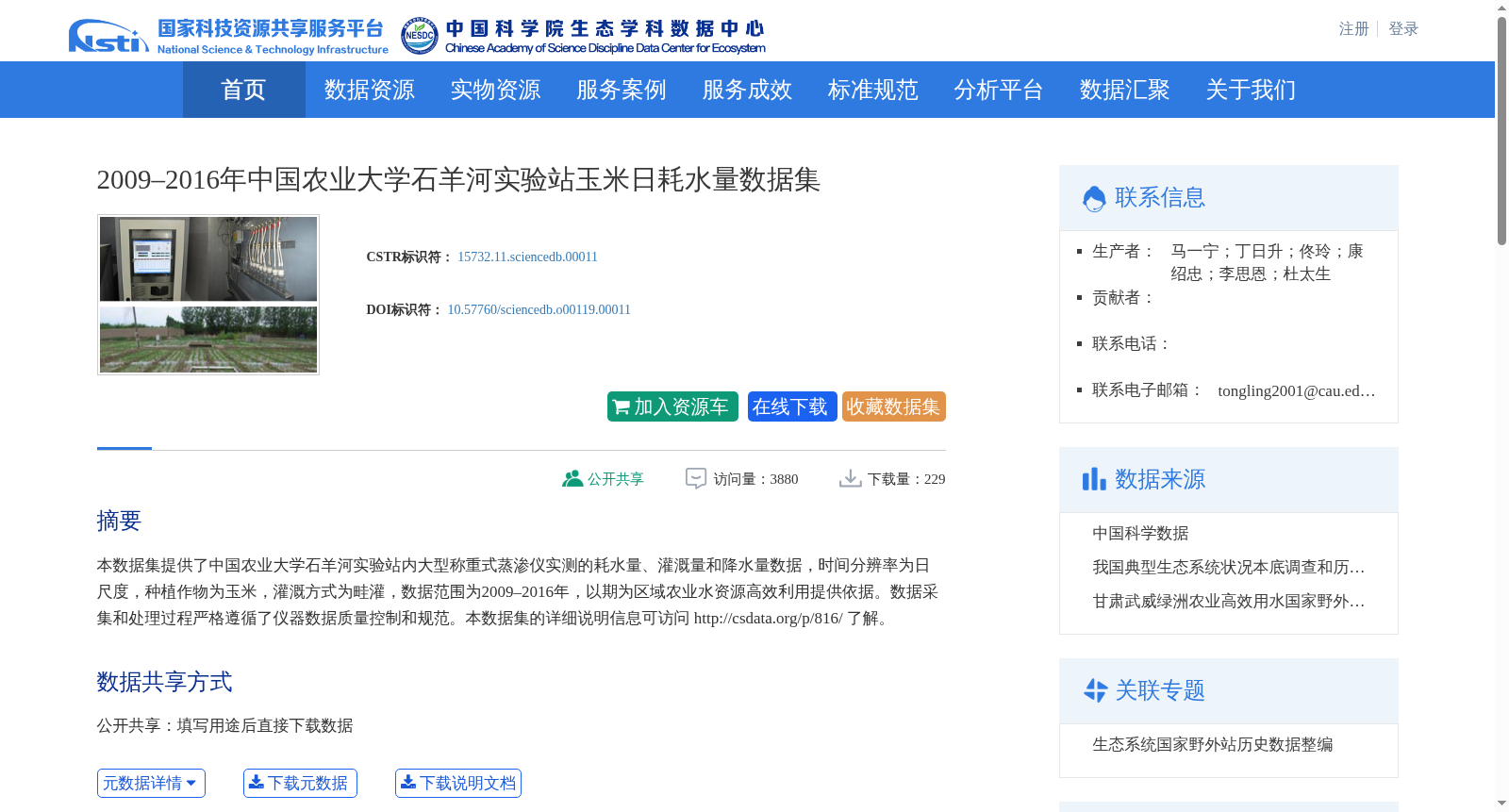Click the page vertical scrollbar
This screenshot has width=1509, height=812.
1501,131
